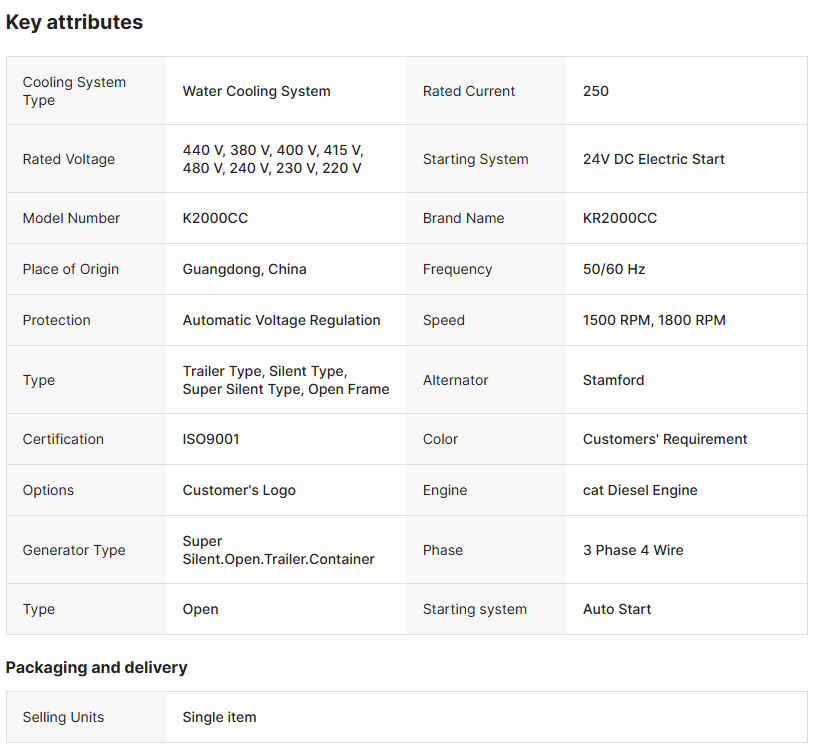Image resolution: width=816 pixels, height=756 pixels.
Task: Select the ISO9001 certification value
Action: click(211, 439)
